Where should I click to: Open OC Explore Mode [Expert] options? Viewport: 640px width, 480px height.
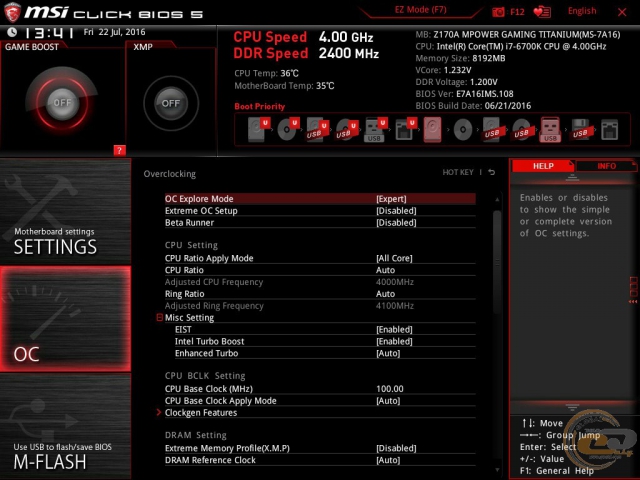[320, 199]
